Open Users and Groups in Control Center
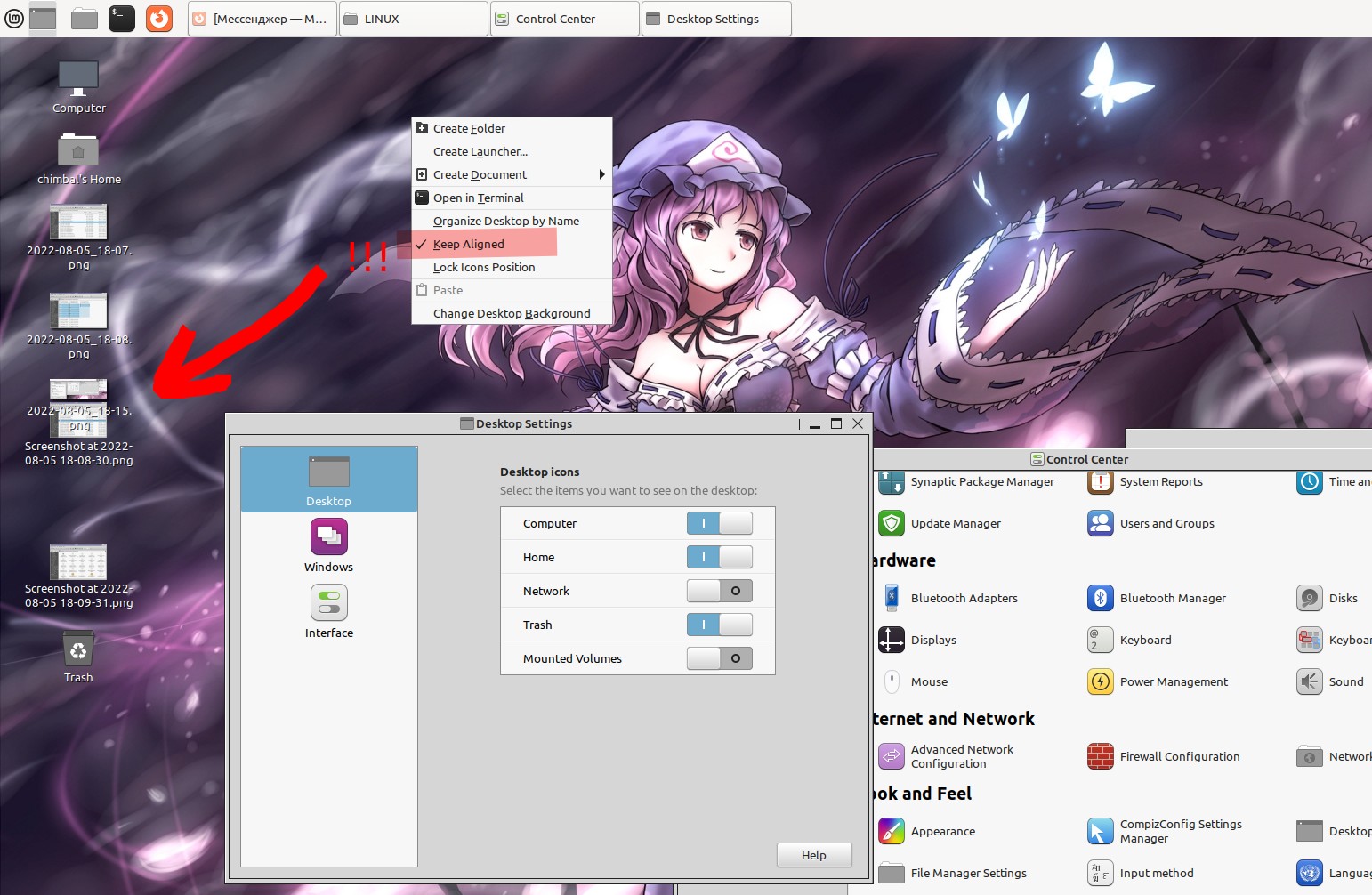 (1151, 523)
